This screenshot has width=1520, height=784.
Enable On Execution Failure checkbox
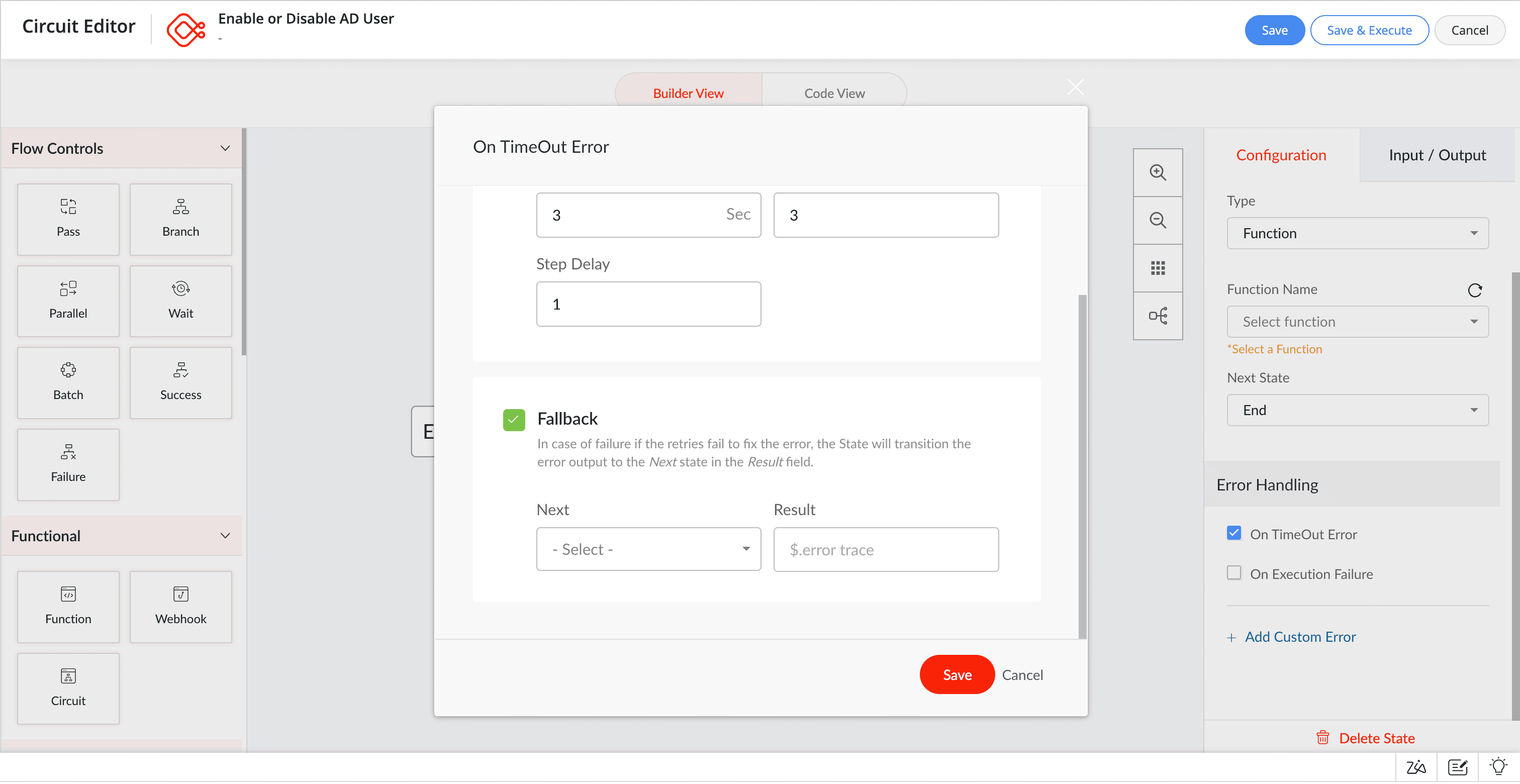(x=1233, y=573)
